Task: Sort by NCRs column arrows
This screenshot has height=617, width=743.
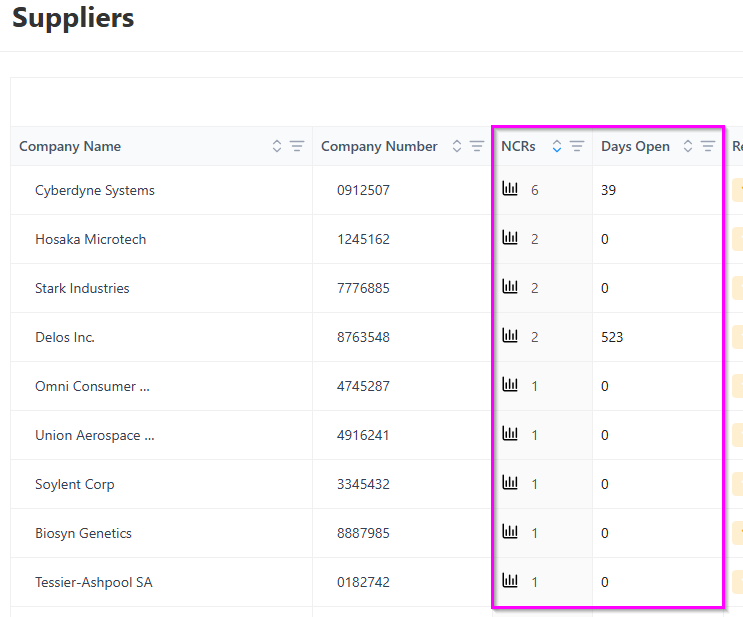Action: coord(557,146)
